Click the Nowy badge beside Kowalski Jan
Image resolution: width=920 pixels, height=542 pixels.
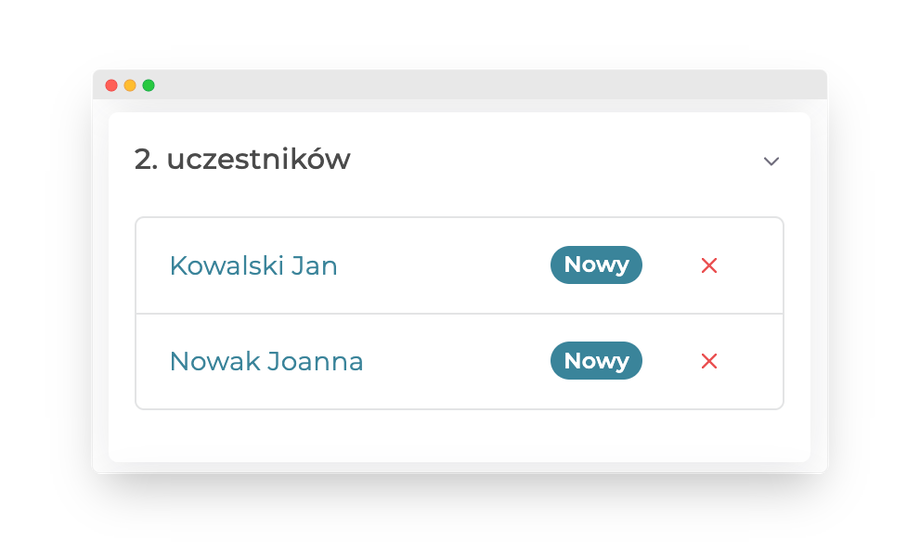pyautogui.click(x=596, y=265)
